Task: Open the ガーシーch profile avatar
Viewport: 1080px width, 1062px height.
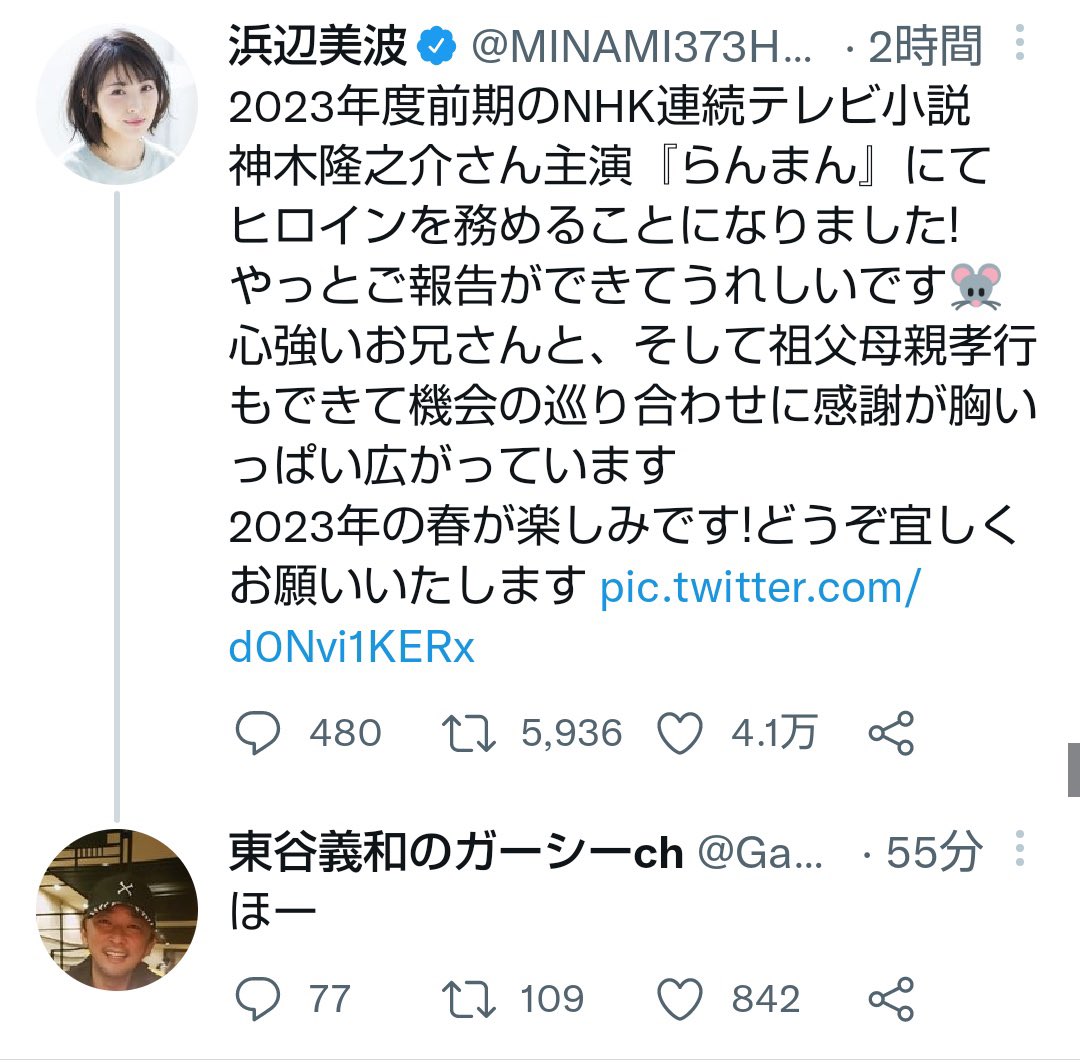Action: pyautogui.click(x=116, y=910)
